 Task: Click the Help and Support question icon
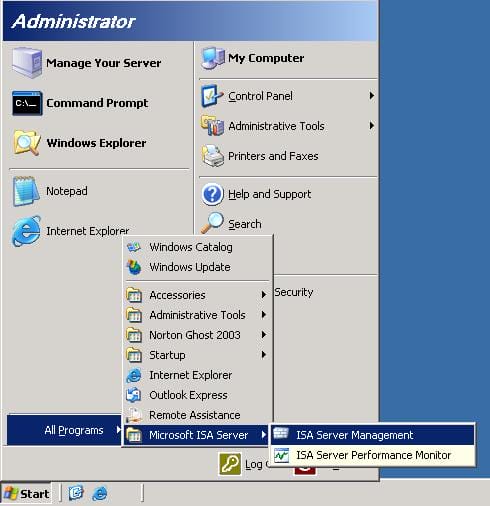click(212, 194)
